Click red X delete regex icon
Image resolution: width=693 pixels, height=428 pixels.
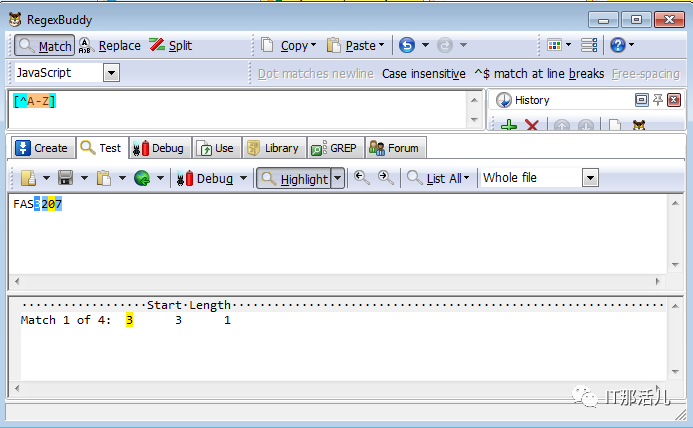tap(532, 126)
